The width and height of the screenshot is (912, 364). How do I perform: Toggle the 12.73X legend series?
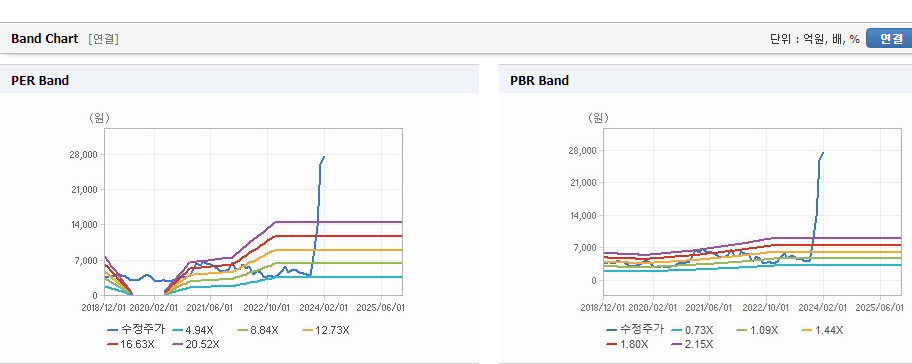click(x=326, y=330)
